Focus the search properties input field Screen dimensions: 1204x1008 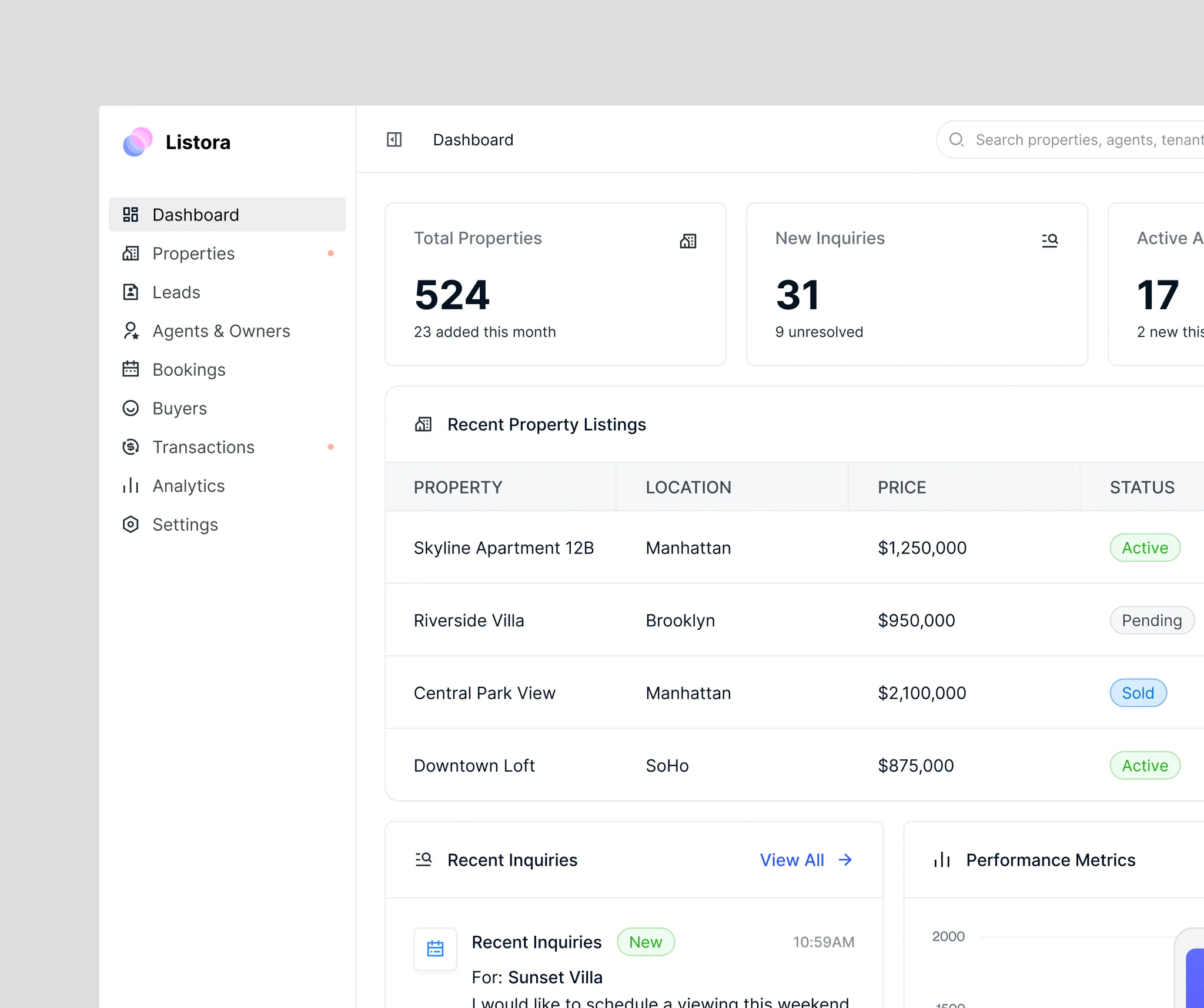[1070, 140]
